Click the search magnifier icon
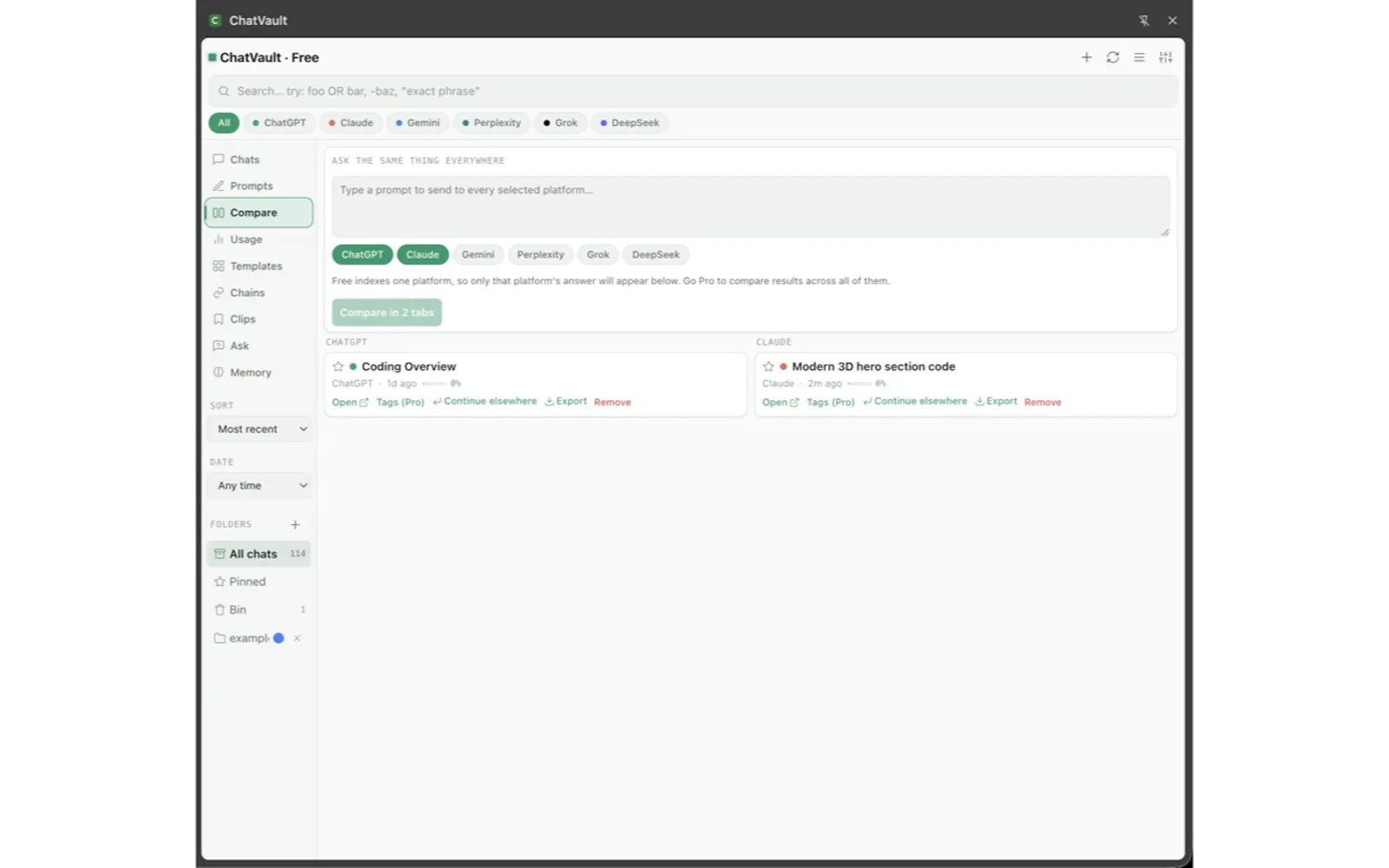Image resolution: width=1389 pixels, height=868 pixels. point(224,91)
